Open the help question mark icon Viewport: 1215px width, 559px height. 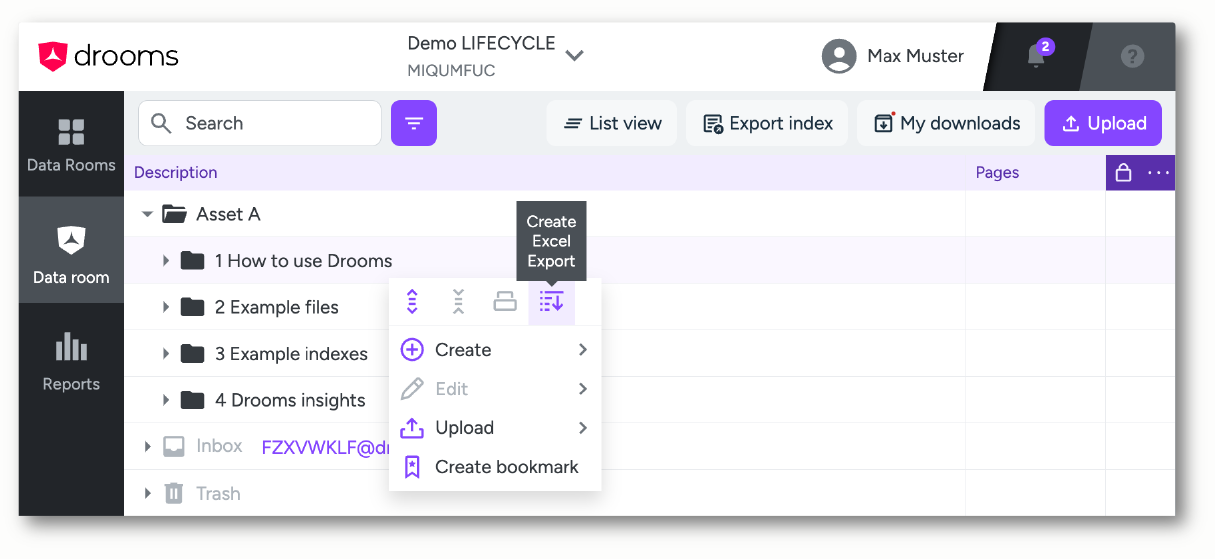click(1132, 56)
